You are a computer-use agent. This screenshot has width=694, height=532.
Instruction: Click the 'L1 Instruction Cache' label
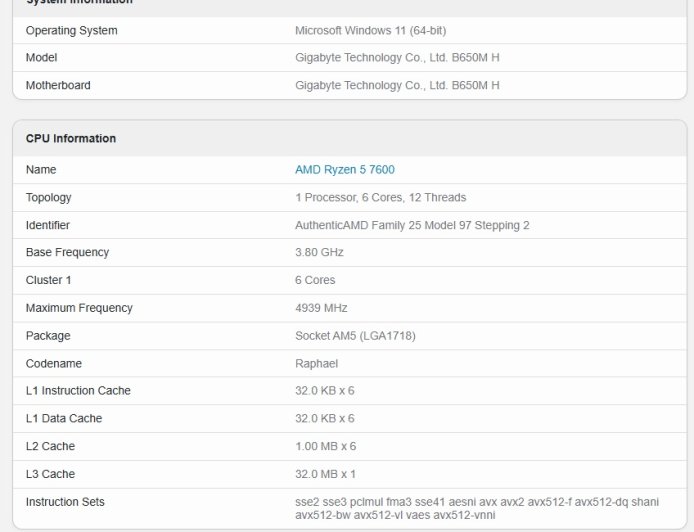pyautogui.click(x=78, y=391)
